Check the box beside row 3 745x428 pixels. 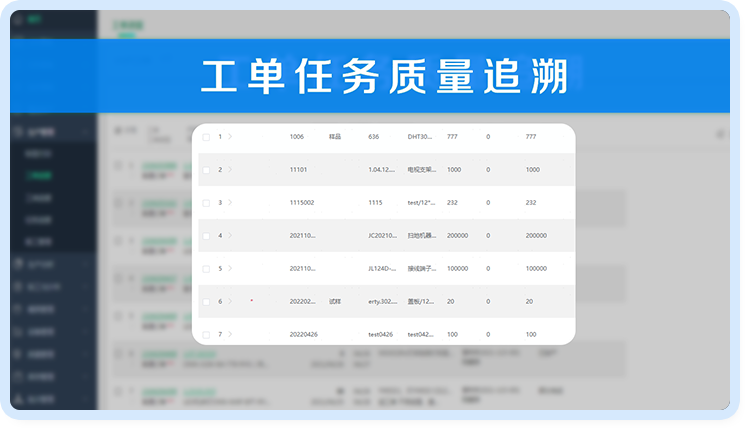[206, 203]
